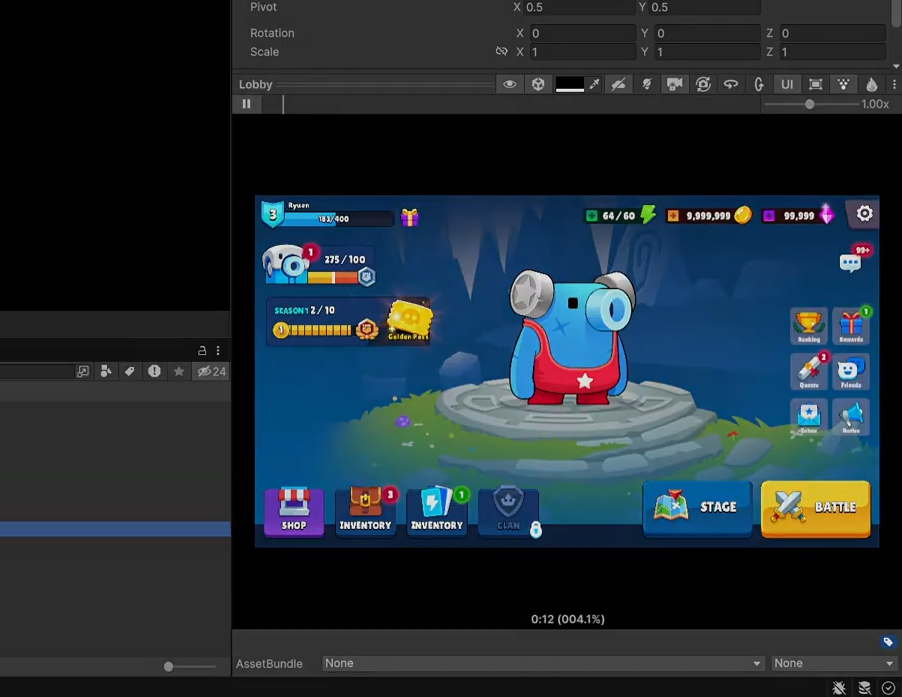Open preview toolbar three-dot menu
This screenshot has width=902, height=697.
[894, 85]
